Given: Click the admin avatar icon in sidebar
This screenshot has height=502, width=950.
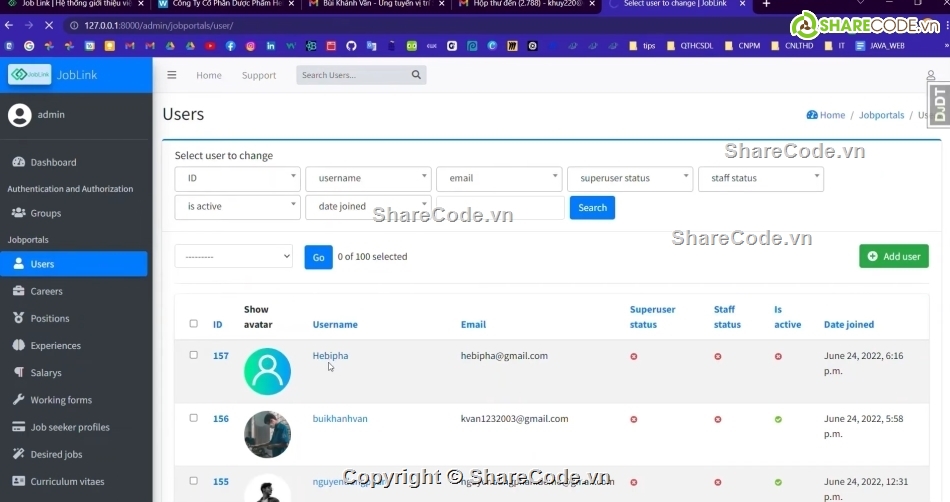Looking at the screenshot, I should (19, 115).
